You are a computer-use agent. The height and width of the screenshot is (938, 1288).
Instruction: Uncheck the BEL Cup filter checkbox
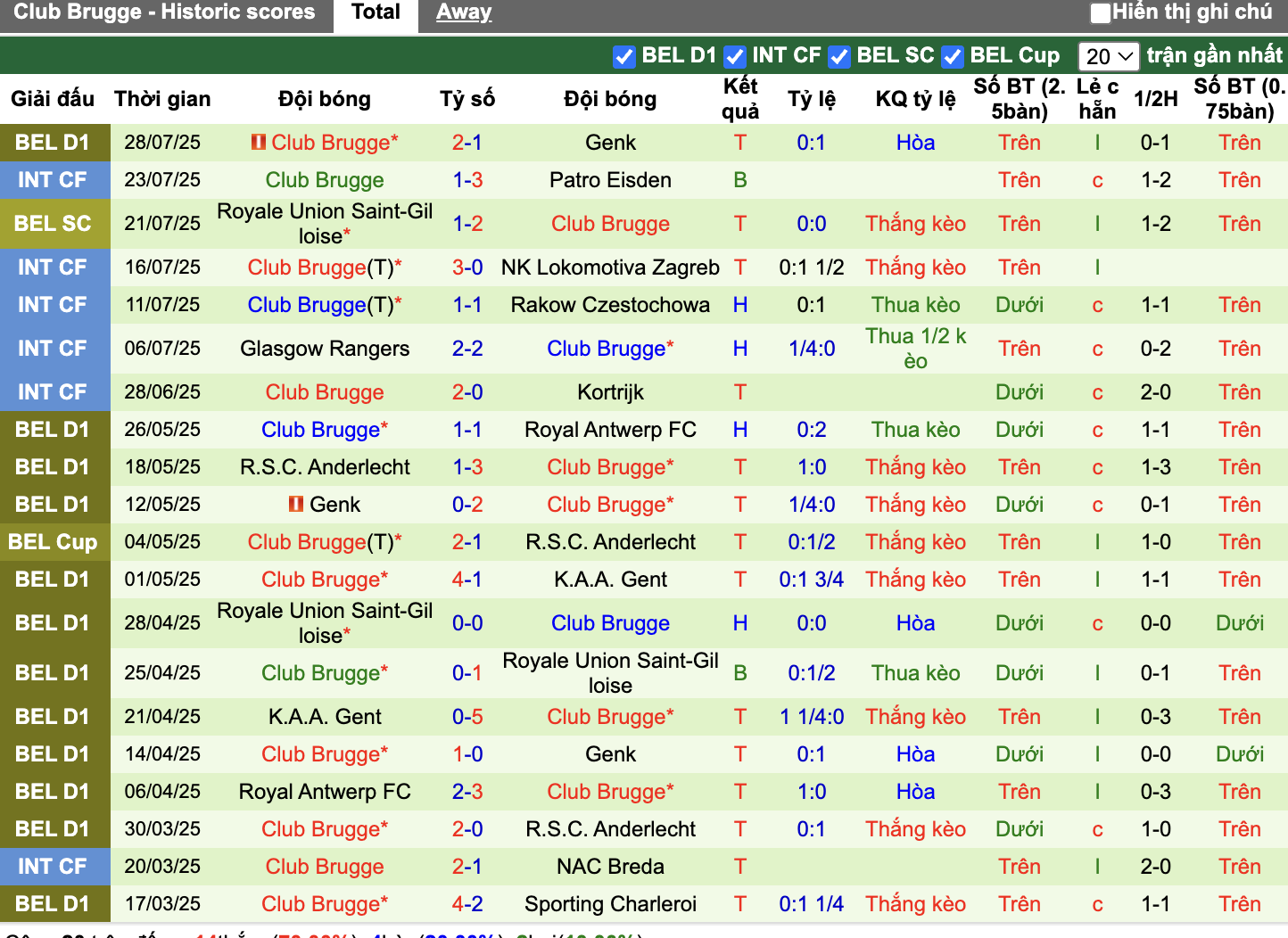953,56
